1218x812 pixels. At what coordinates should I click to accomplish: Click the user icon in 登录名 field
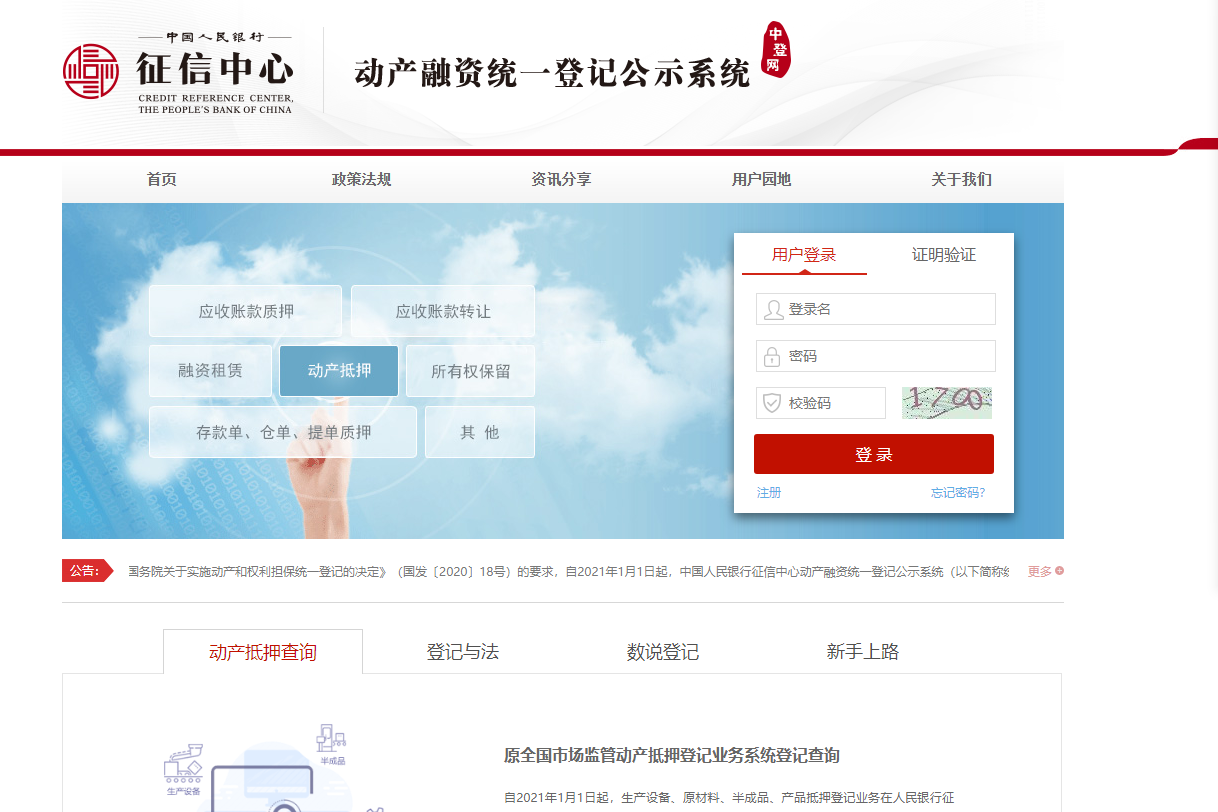(773, 309)
